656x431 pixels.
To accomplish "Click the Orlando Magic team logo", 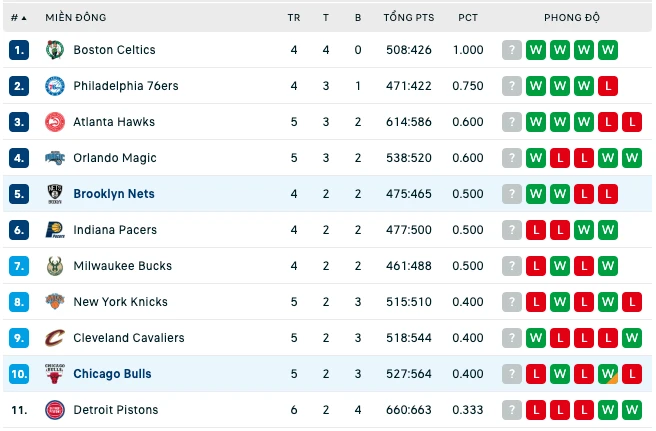I will click(55, 158).
